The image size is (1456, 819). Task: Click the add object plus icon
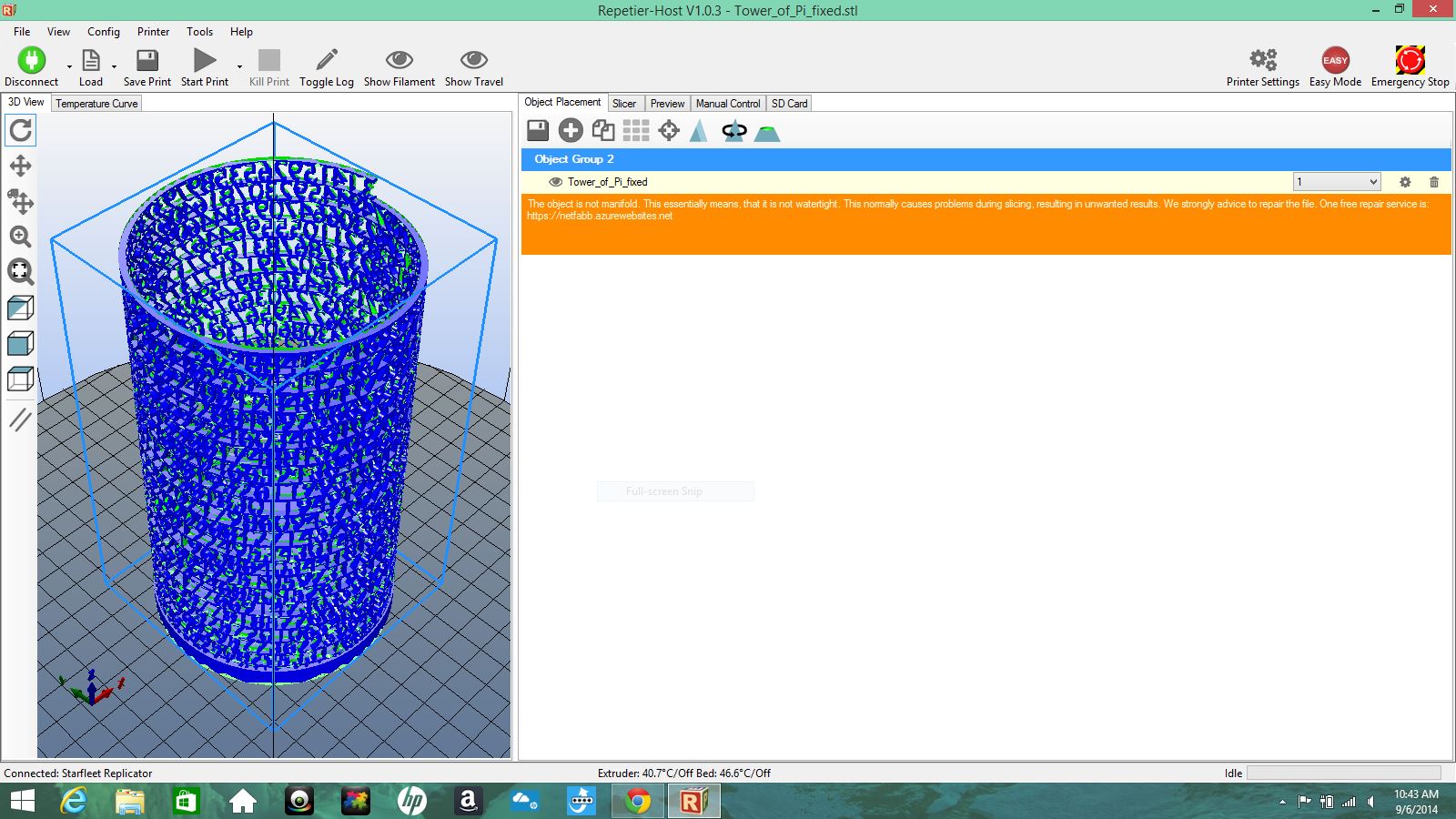(x=571, y=131)
